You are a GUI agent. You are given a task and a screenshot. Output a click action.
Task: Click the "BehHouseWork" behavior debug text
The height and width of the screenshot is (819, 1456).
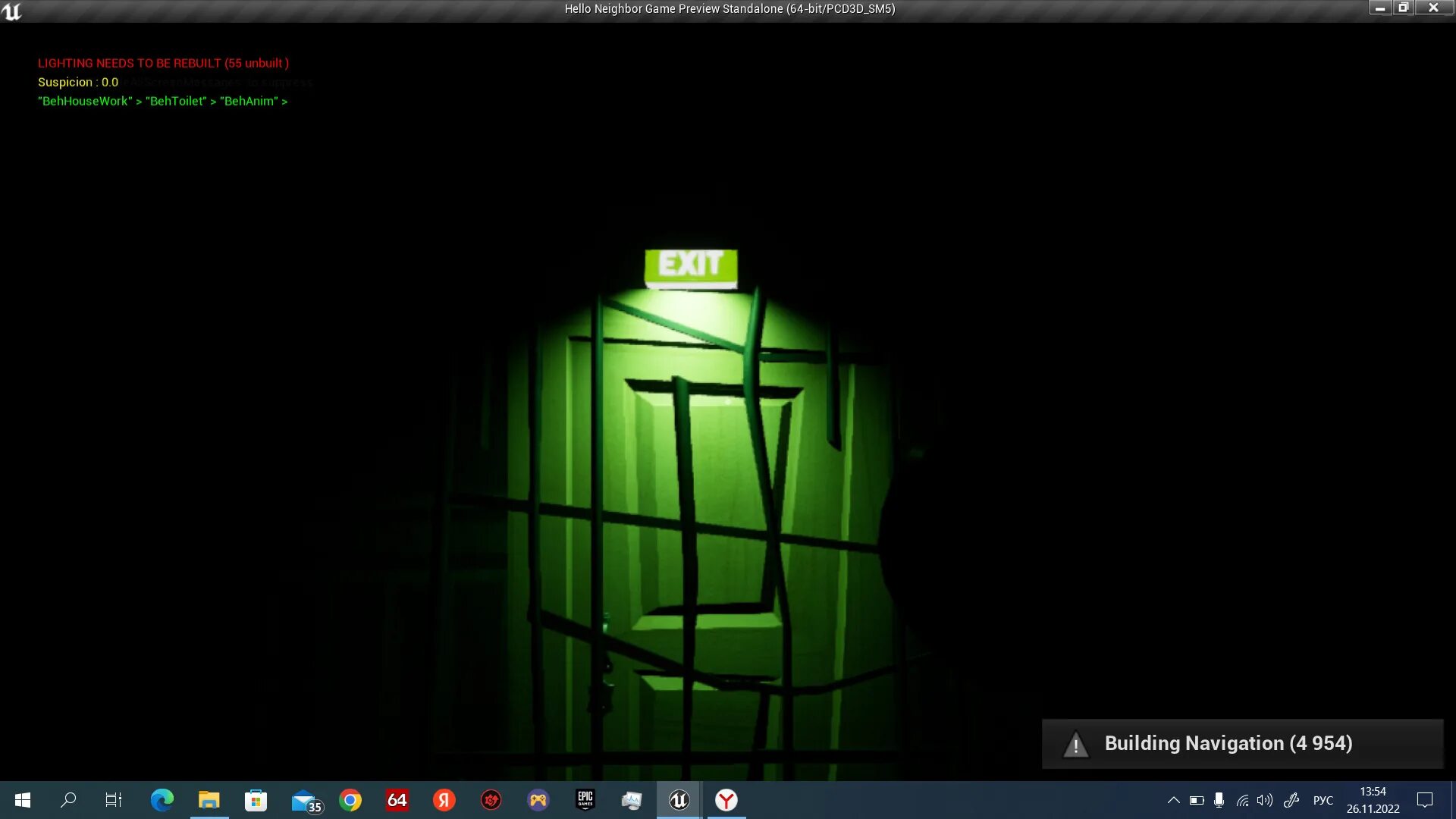click(85, 101)
